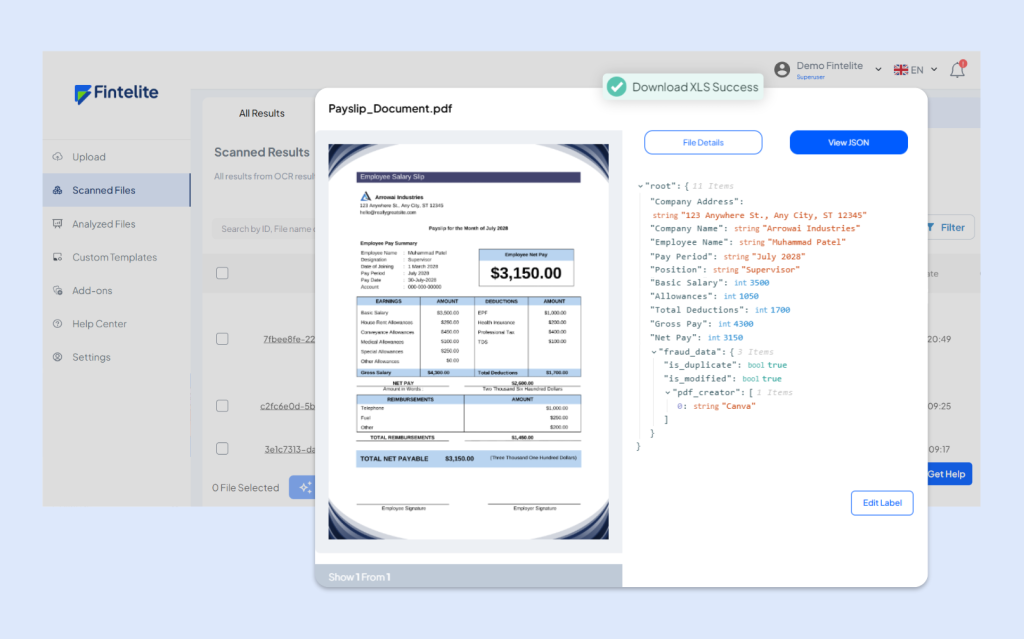Image resolution: width=1024 pixels, height=639 pixels.
Task: Open the EN language dropdown
Action: [x=915, y=70]
